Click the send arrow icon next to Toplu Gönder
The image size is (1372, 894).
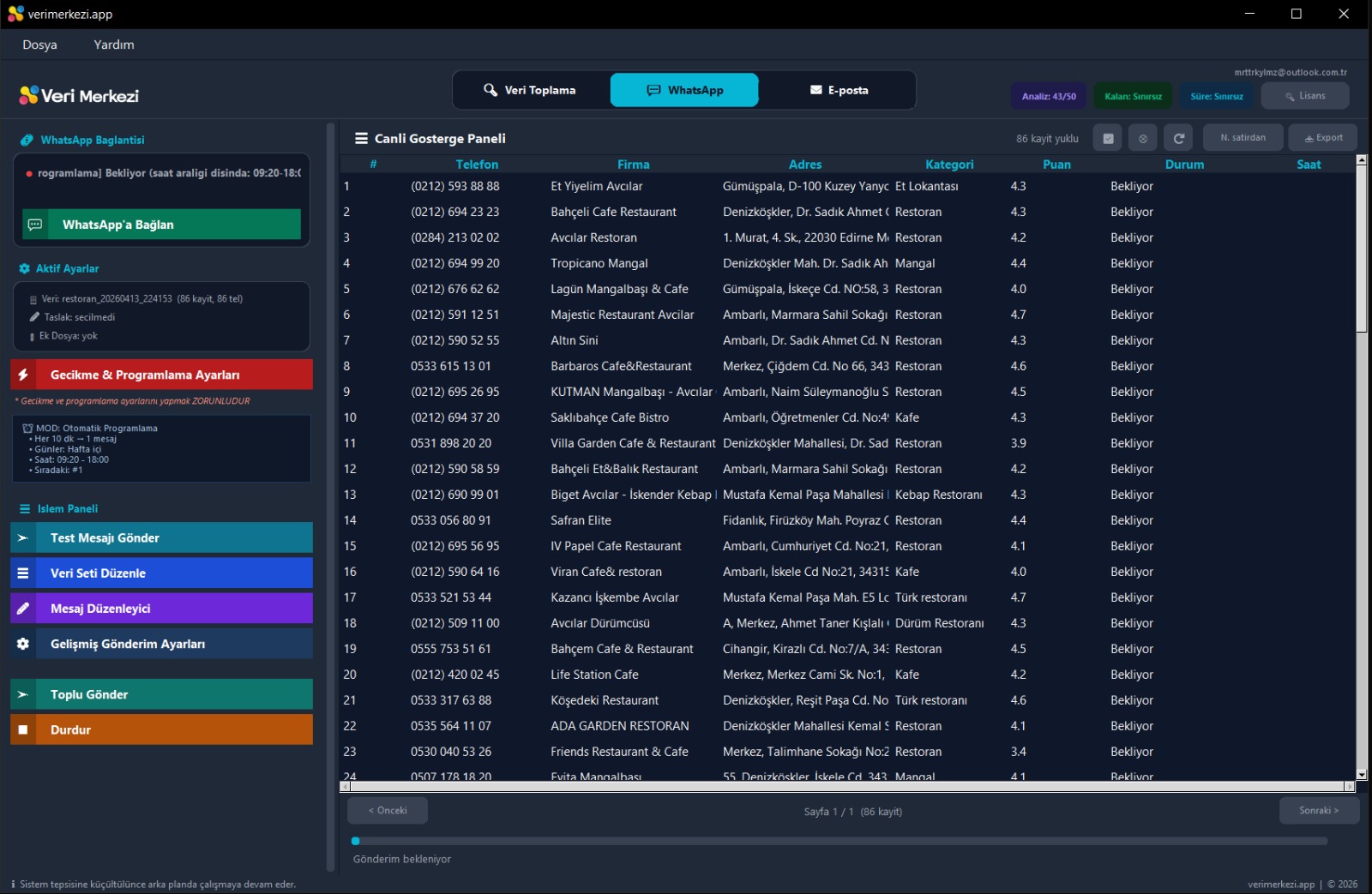coord(23,694)
